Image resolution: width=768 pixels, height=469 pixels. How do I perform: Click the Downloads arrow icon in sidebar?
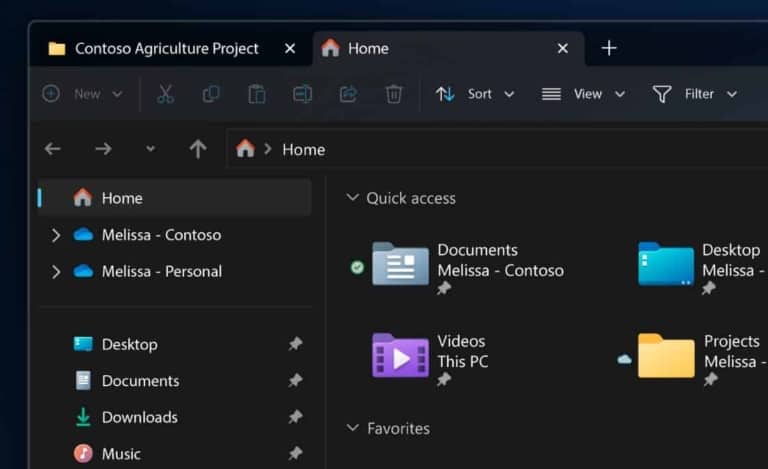83,417
